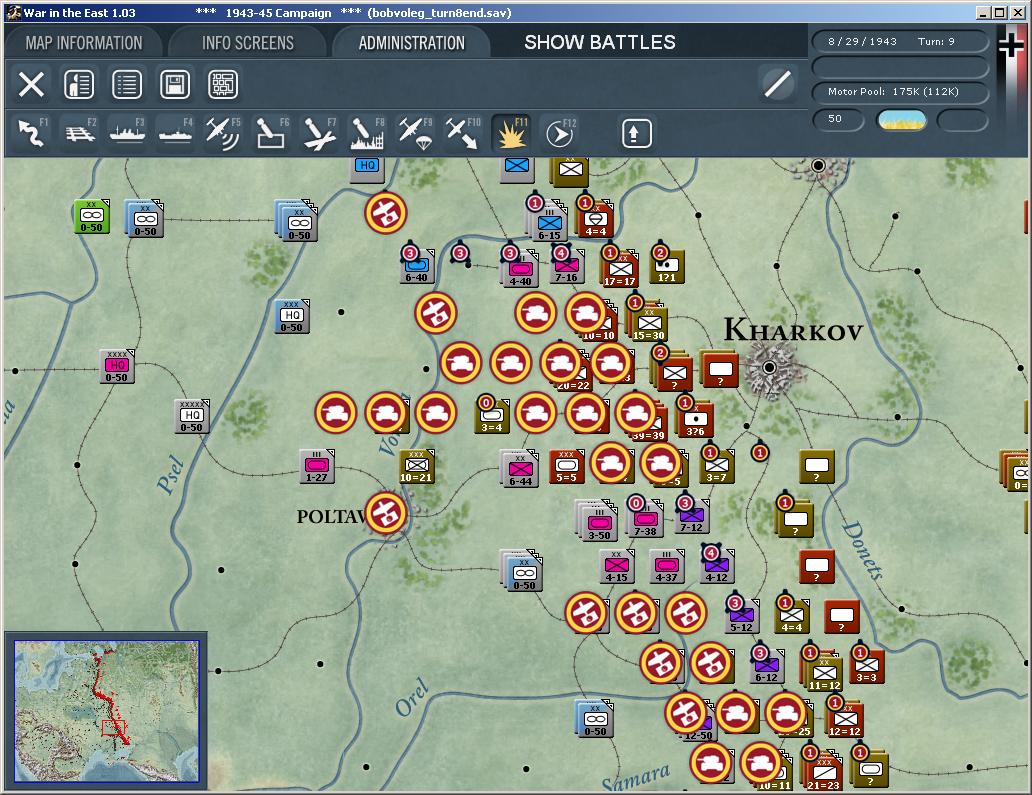Select the 6-44 unit counter
Viewport: 1032px width, 795px height.
(520, 469)
